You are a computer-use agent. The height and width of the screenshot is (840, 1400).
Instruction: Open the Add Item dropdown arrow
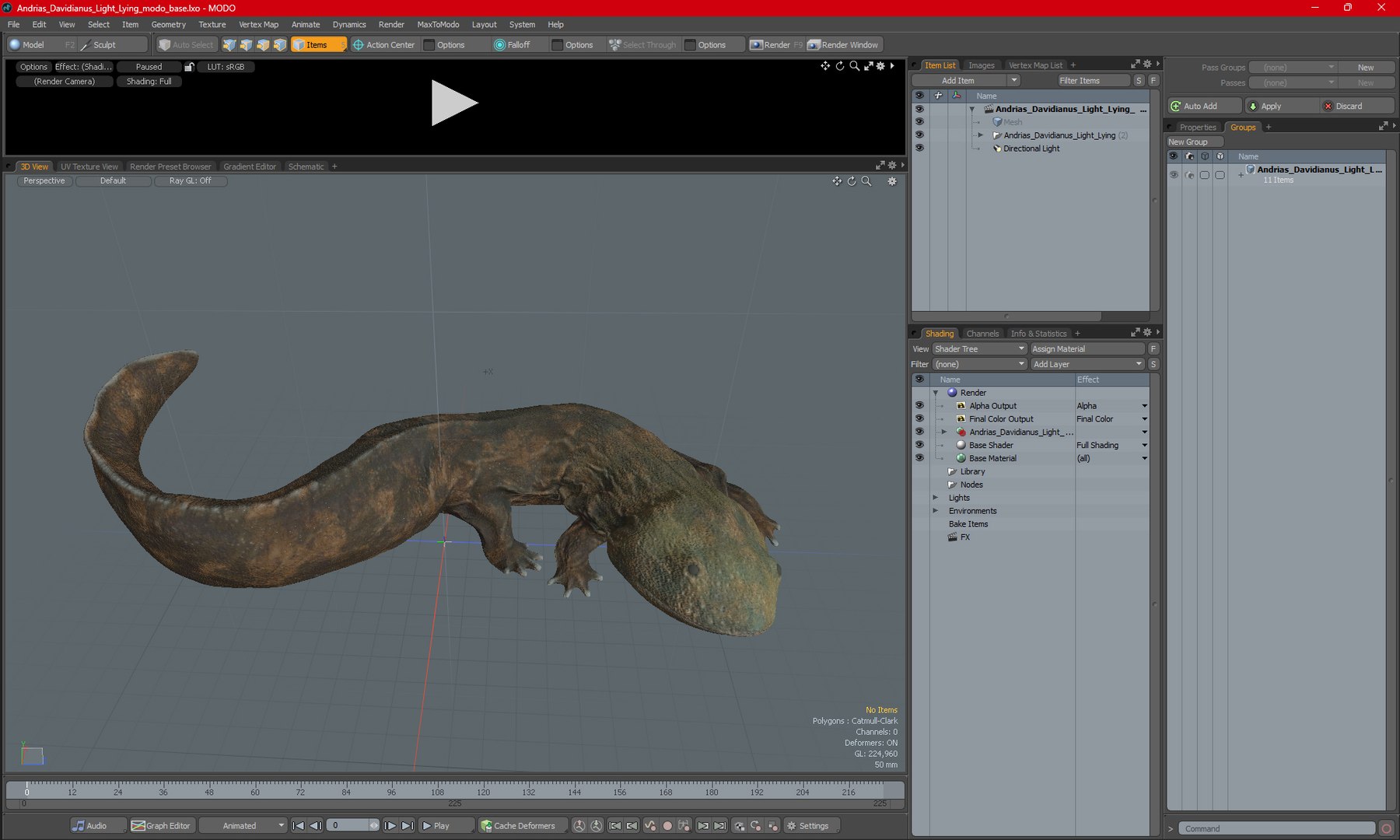[x=1013, y=80]
